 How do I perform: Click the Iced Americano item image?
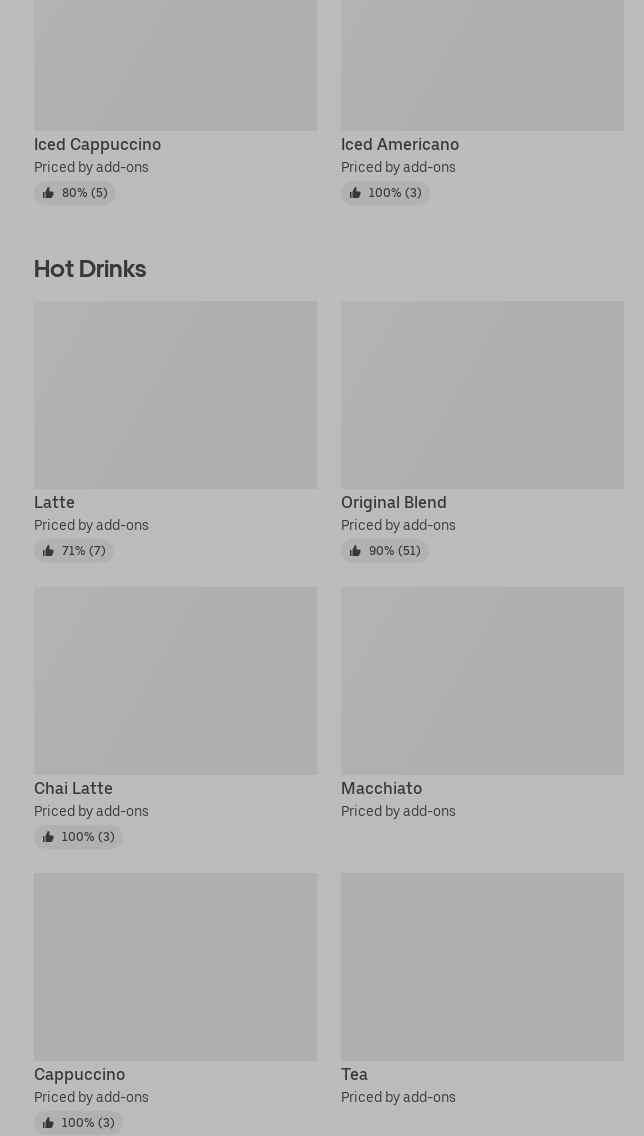tap(482, 65)
